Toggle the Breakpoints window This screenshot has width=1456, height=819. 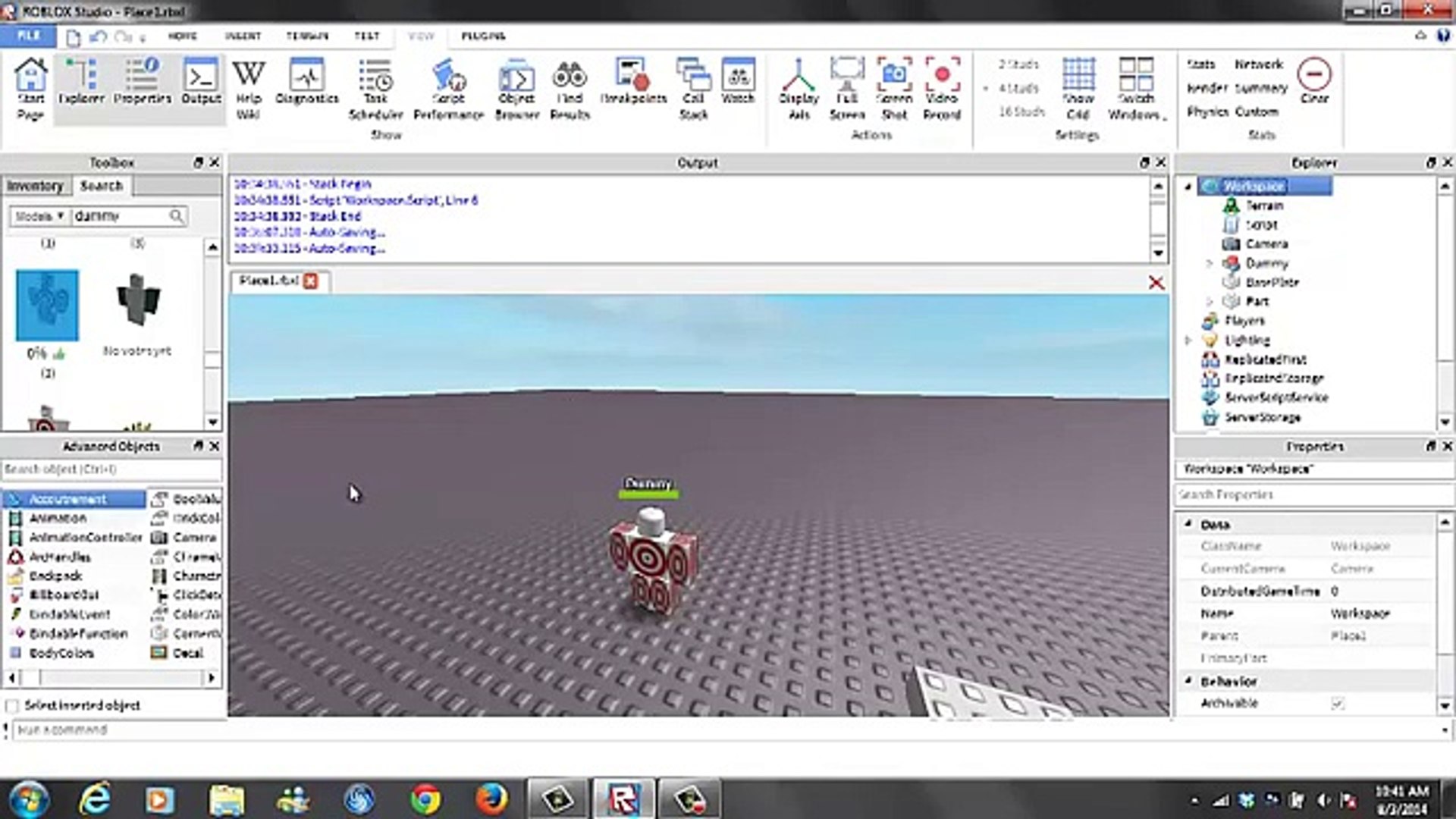[x=633, y=82]
